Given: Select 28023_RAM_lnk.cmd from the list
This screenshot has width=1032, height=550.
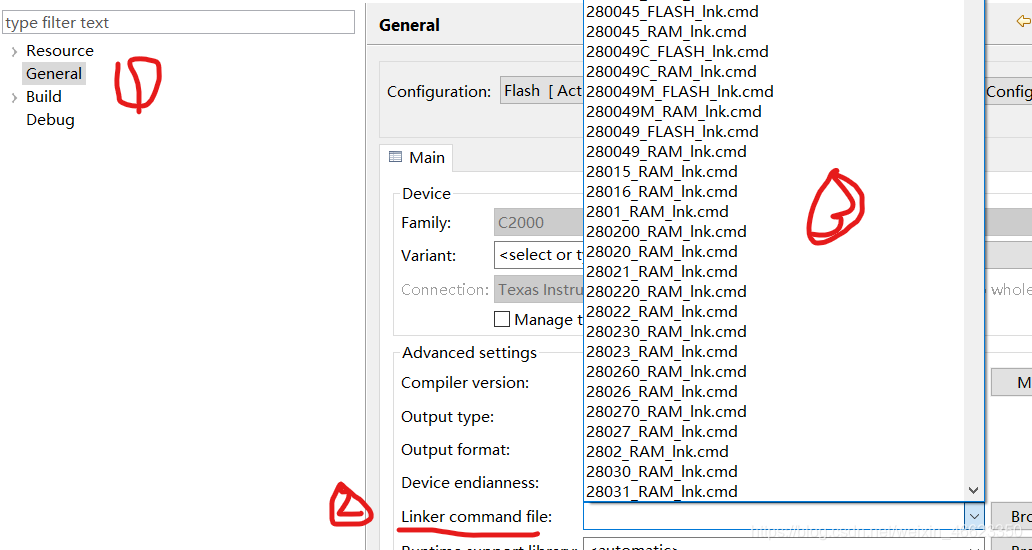Looking at the screenshot, I should 661,351.
